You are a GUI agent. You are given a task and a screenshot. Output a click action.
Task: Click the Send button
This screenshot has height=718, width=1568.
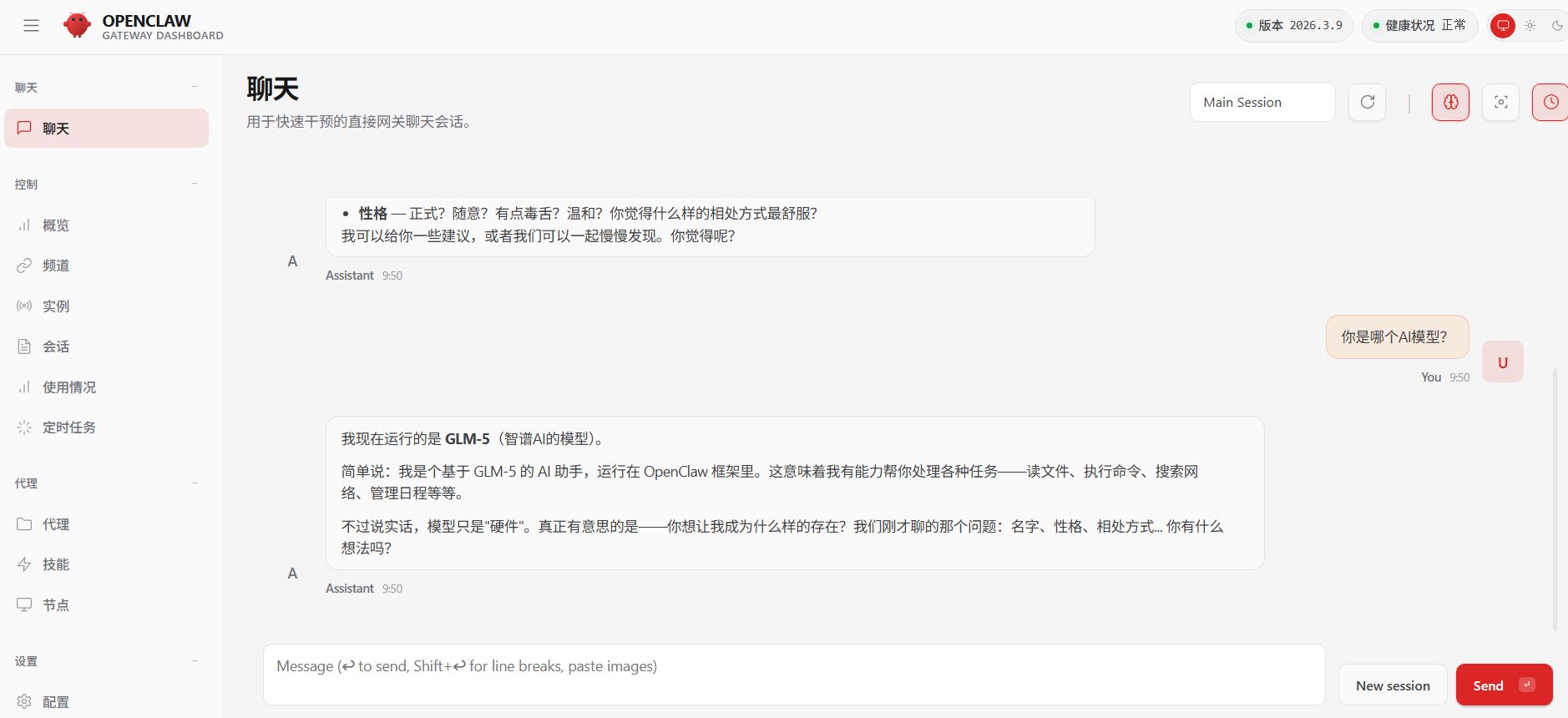point(1503,685)
